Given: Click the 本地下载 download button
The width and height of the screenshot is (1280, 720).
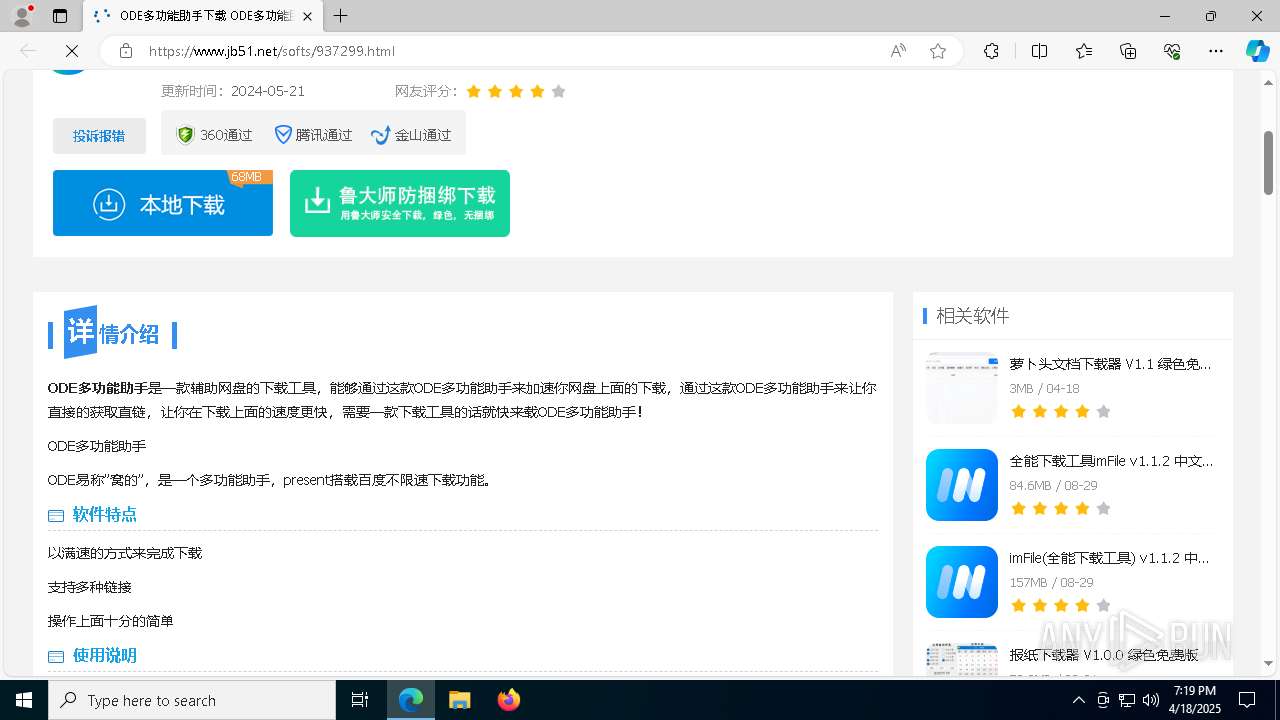Looking at the screenshot, I should [163, 203].
